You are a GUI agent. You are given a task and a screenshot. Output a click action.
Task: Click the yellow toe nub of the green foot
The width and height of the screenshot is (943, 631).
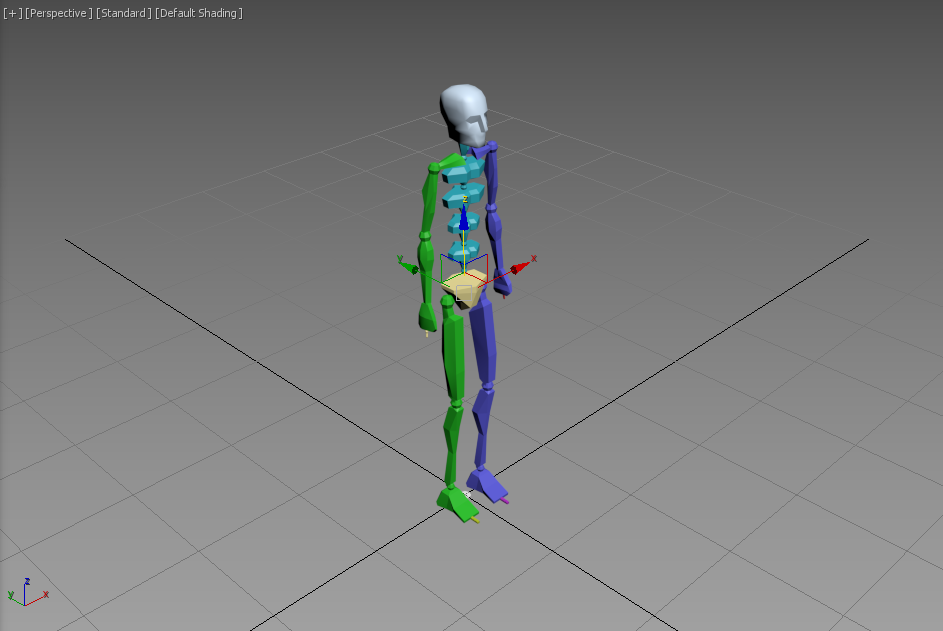coord(475,519)
